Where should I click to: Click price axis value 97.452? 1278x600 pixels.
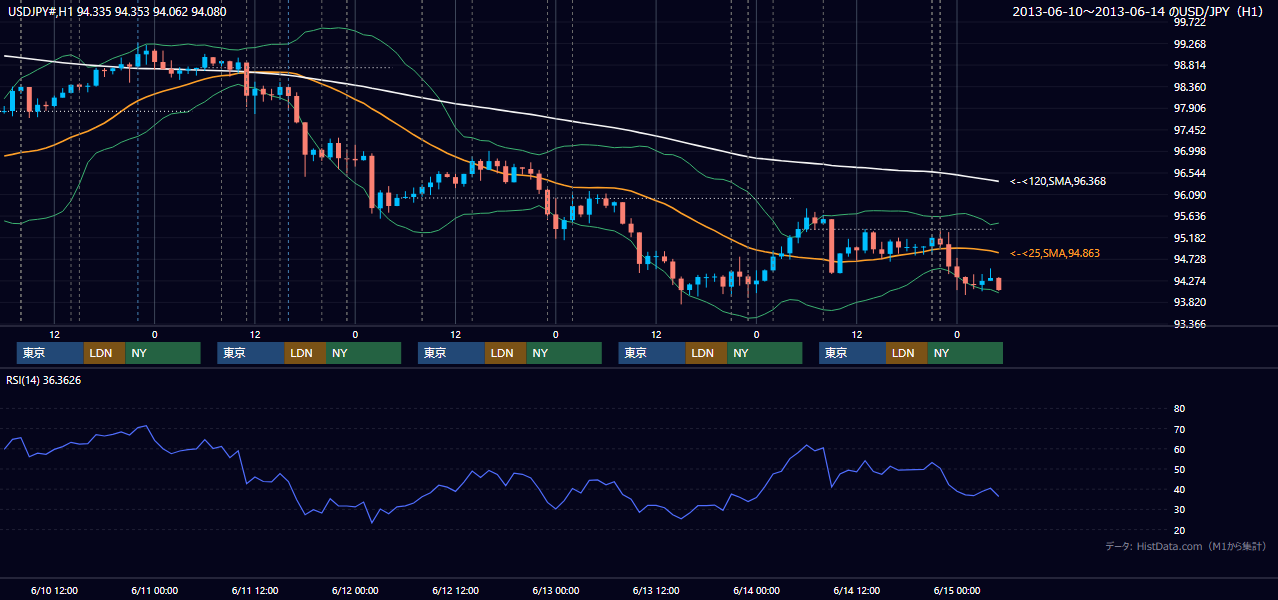click(1189, 130)
